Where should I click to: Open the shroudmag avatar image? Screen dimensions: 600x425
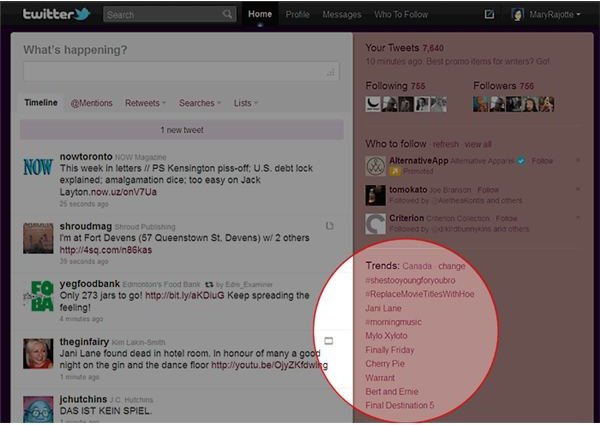[x=38, y=238]
